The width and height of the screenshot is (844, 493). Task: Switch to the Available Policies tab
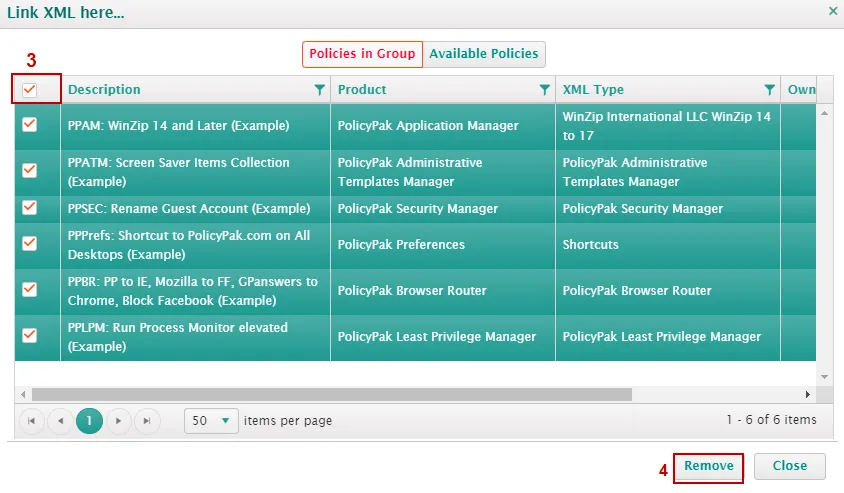[x=485, y=54]
